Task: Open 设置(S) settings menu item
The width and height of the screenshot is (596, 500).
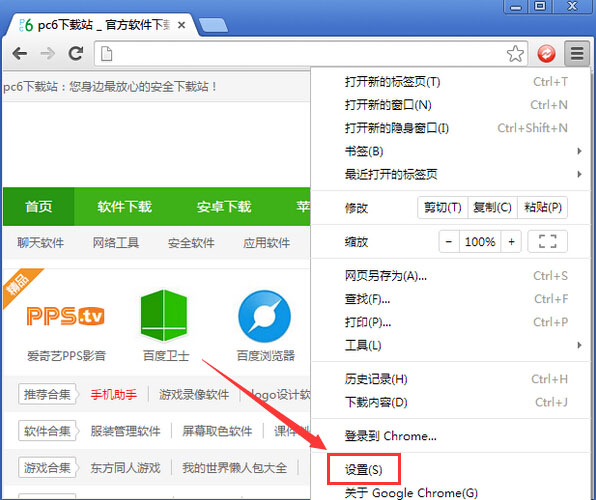Action: pos(450,470)
